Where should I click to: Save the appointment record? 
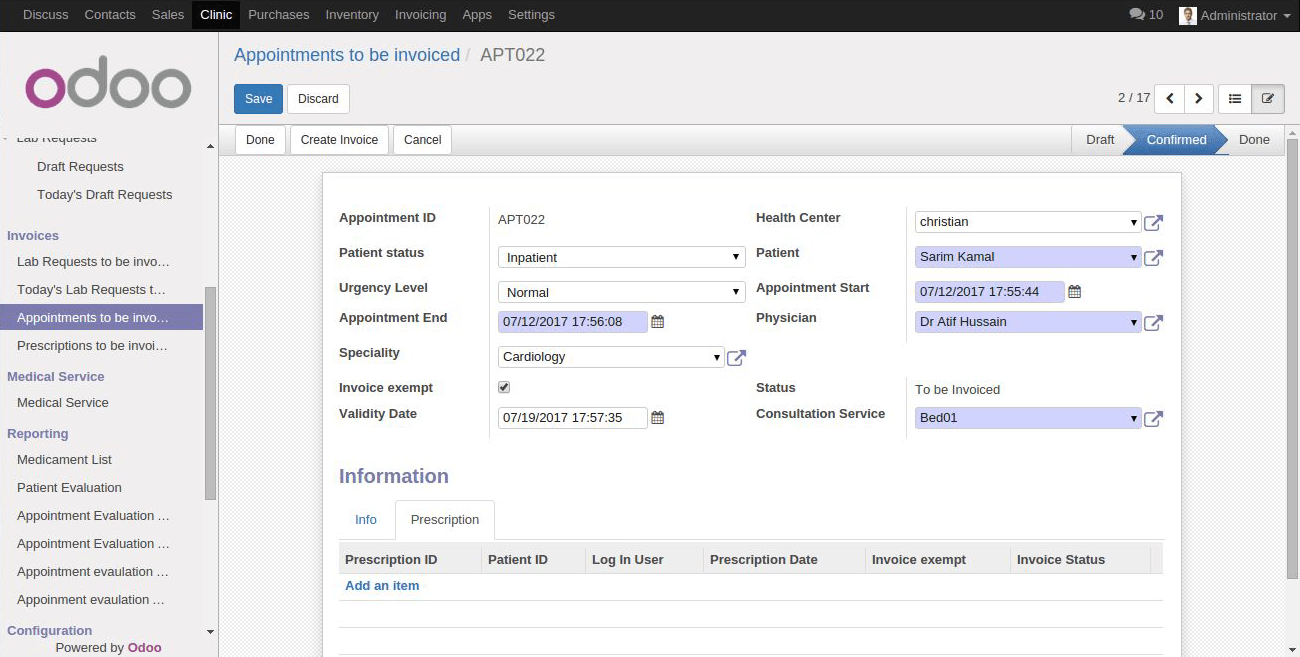[x=258, y=99]
